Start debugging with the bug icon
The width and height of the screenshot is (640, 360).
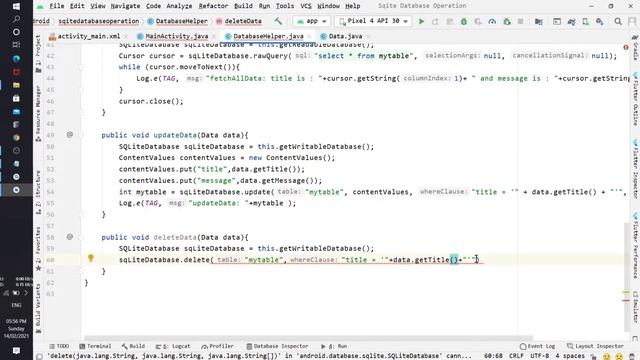pos(464,21)
